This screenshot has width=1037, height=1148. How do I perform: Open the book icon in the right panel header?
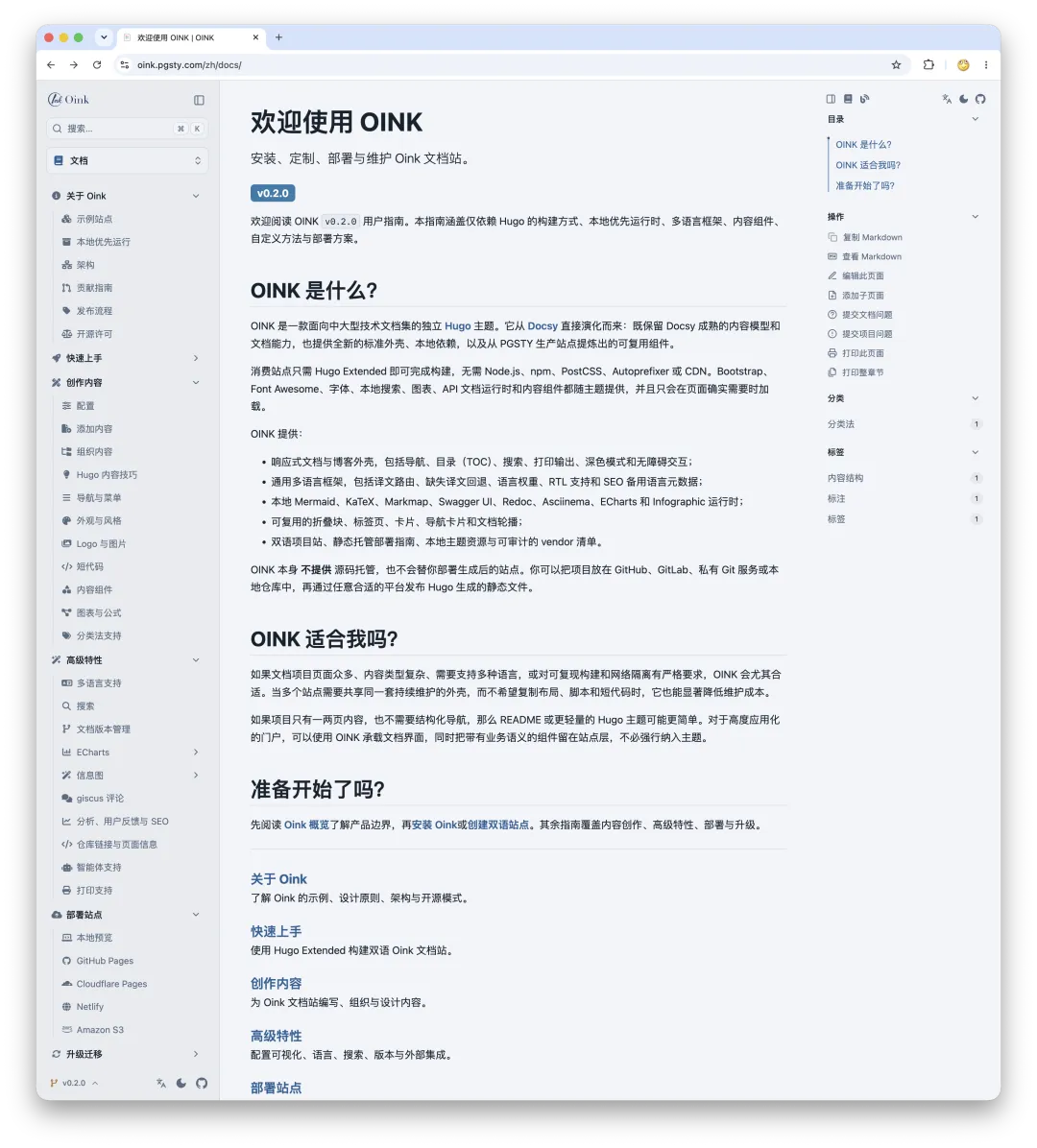pyautogui.click(x=847, y=99)
